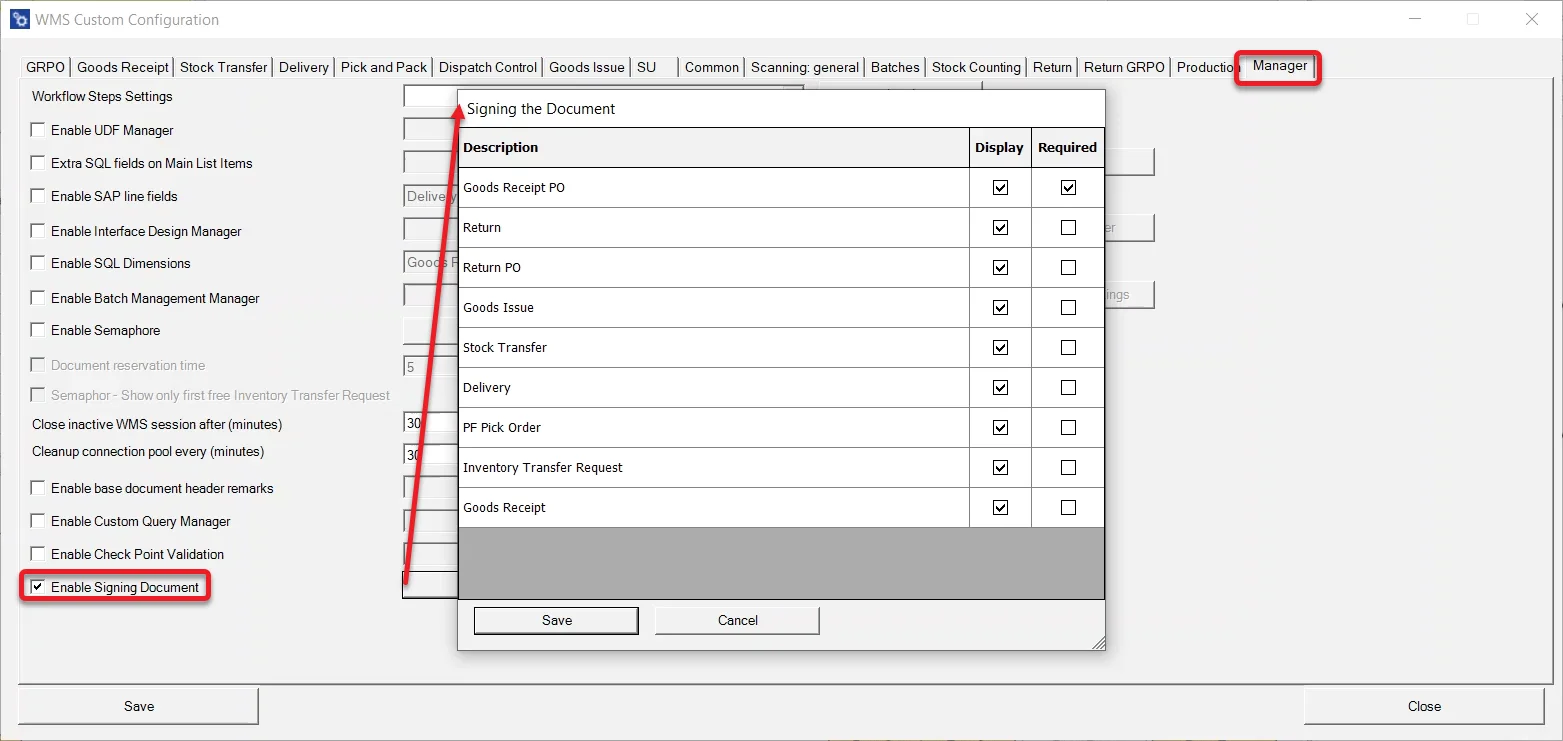Enable SAP line fields option
The height and width of the screenshot is (741, 1563).
click(x=38, y=196)
